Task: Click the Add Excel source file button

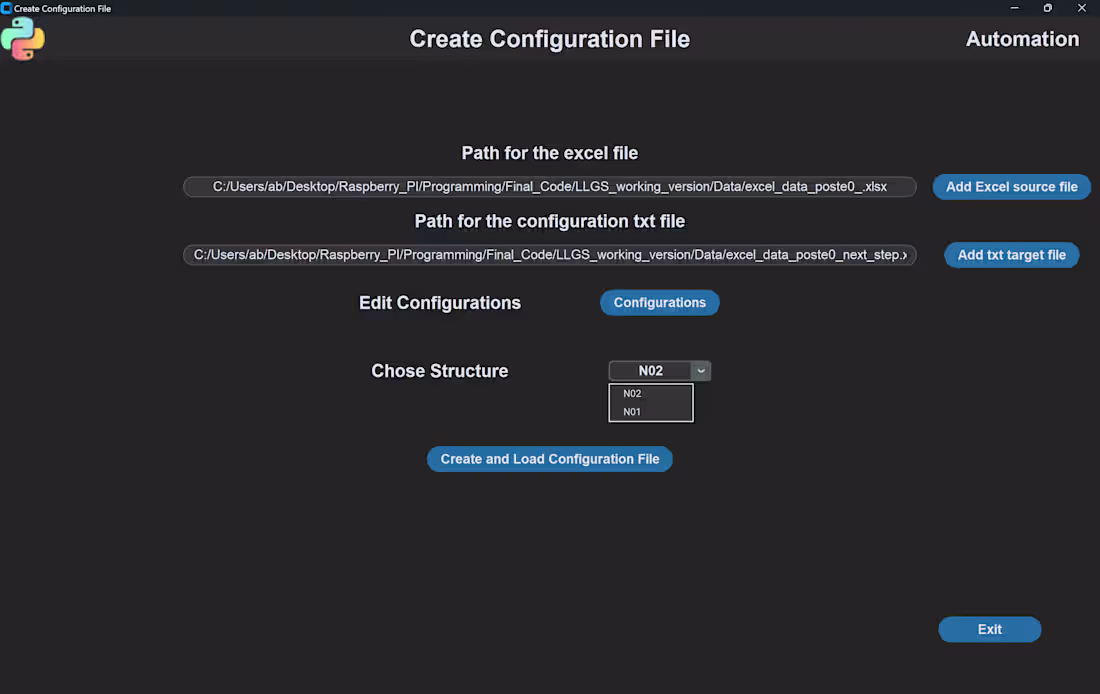Action: click(x=1011, y=186)
